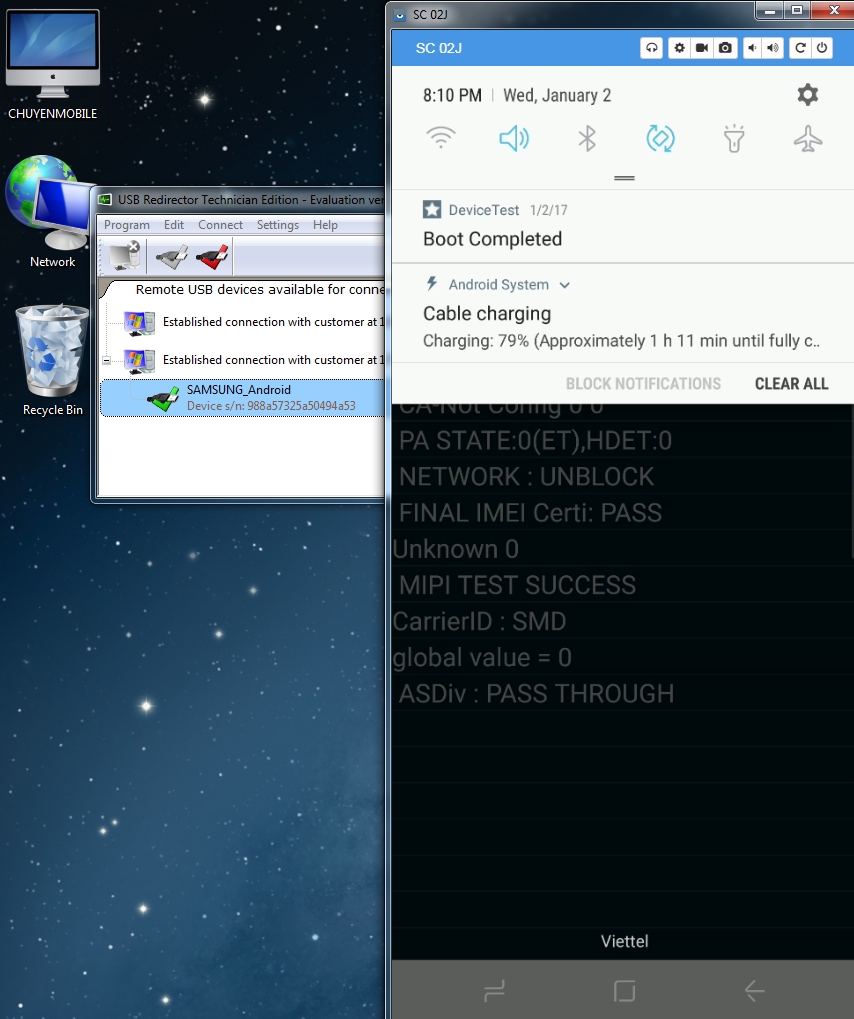Tap BLOCK NOTIFICATIONS button
Viewport: 854px width, 1019px height.
pos(643,383)
